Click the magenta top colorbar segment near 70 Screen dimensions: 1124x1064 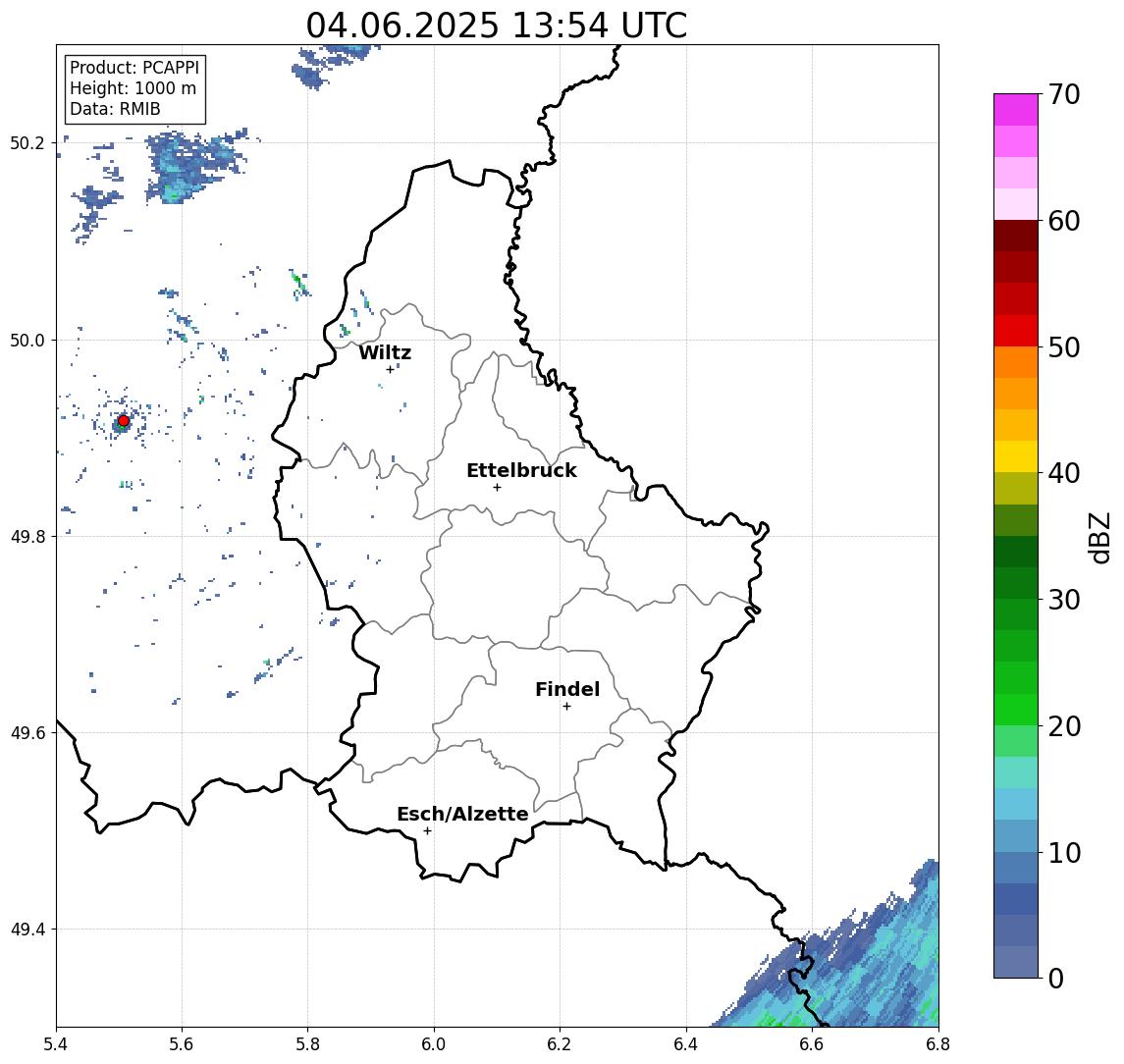[x=1016, y=110]
